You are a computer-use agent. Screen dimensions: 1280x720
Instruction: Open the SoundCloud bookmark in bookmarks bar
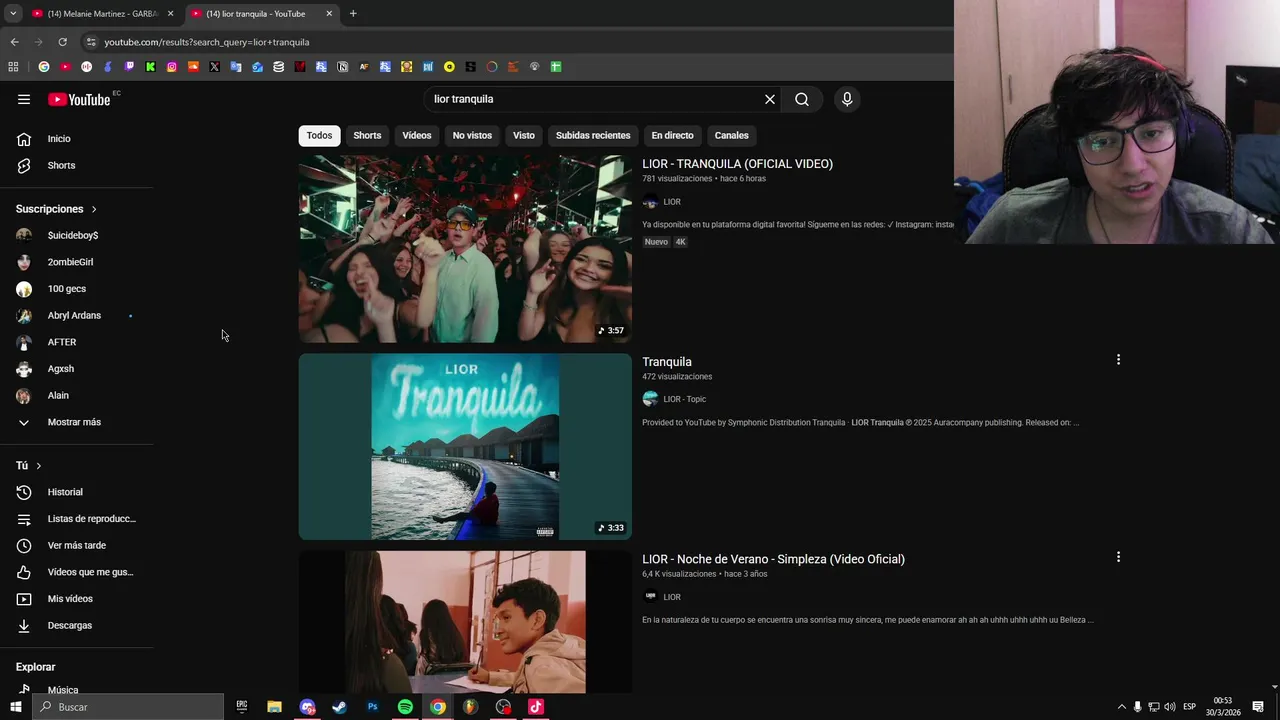(x=193, y=67)
